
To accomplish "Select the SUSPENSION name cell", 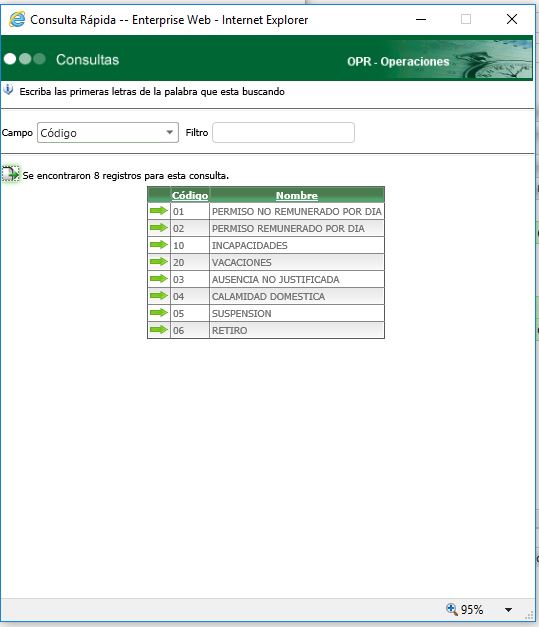I will pyautogui.click(x=297, y=313).
